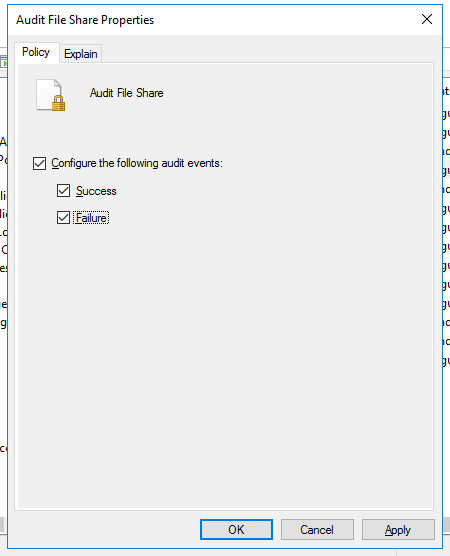Click the gold padlock on the policy icon
The image size is (450, 556).
tap(59, 103)
